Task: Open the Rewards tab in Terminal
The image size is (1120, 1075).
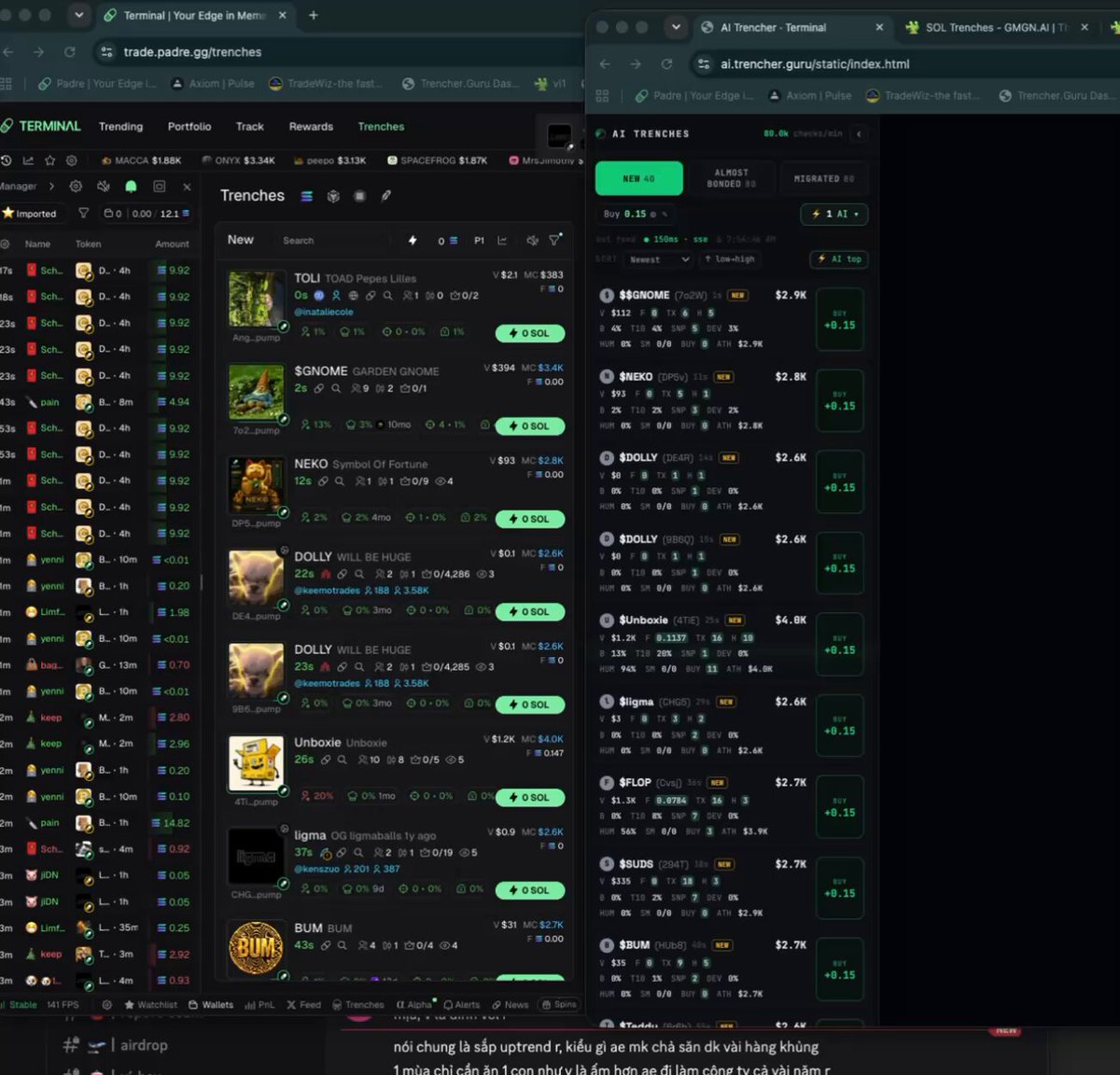Action: pos(311,127)
